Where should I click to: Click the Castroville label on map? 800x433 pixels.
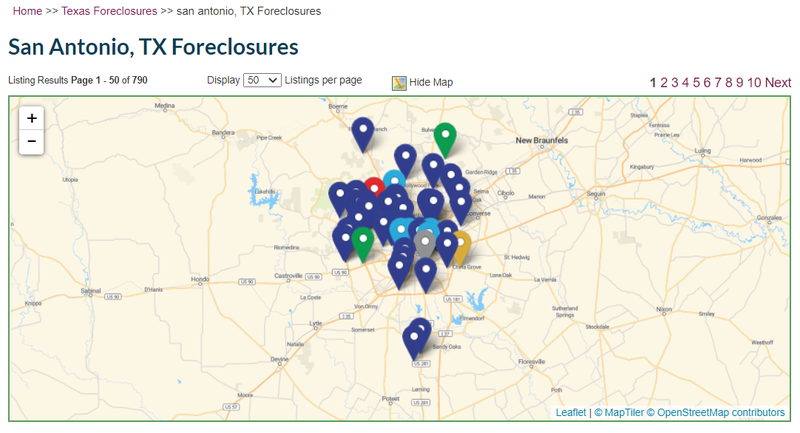pos(288,276)
